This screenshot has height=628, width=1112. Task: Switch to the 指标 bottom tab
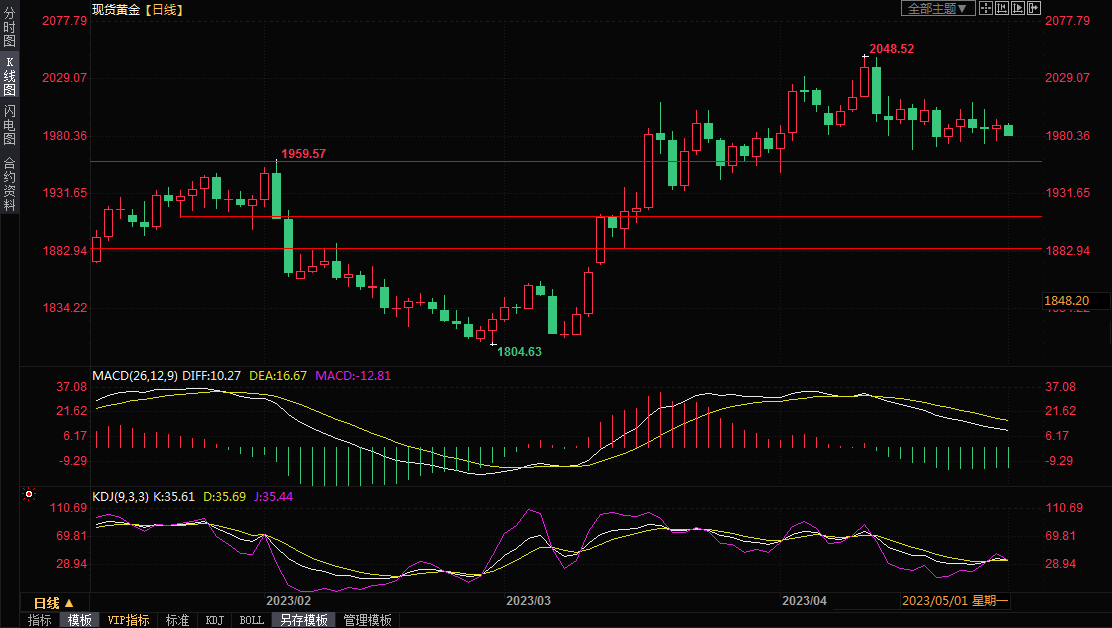click(x=40, y=620)
